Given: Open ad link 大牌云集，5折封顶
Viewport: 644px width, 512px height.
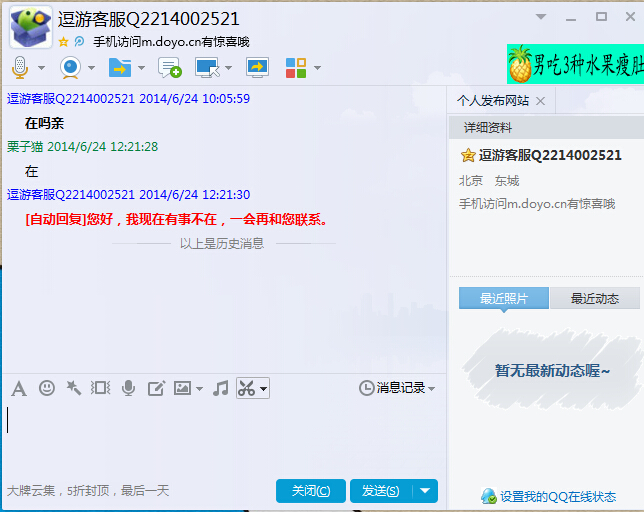Looking at the screenshot, I should tap(88, 491).
